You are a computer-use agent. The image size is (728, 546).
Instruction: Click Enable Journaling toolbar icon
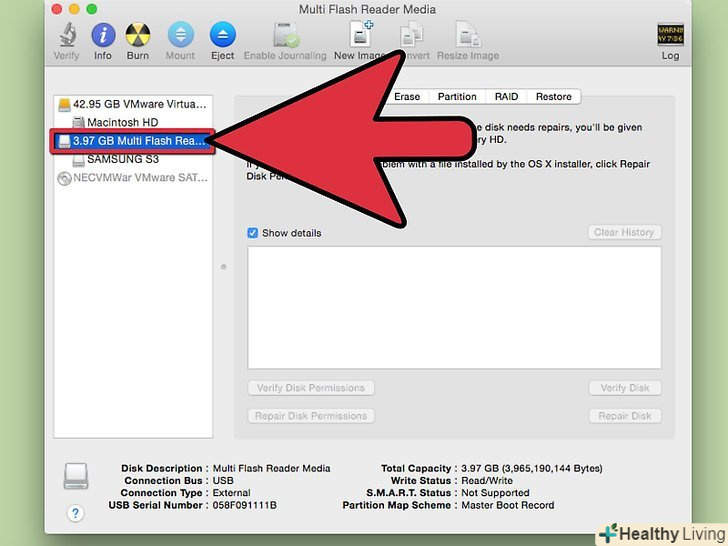(x=285, y=35)
